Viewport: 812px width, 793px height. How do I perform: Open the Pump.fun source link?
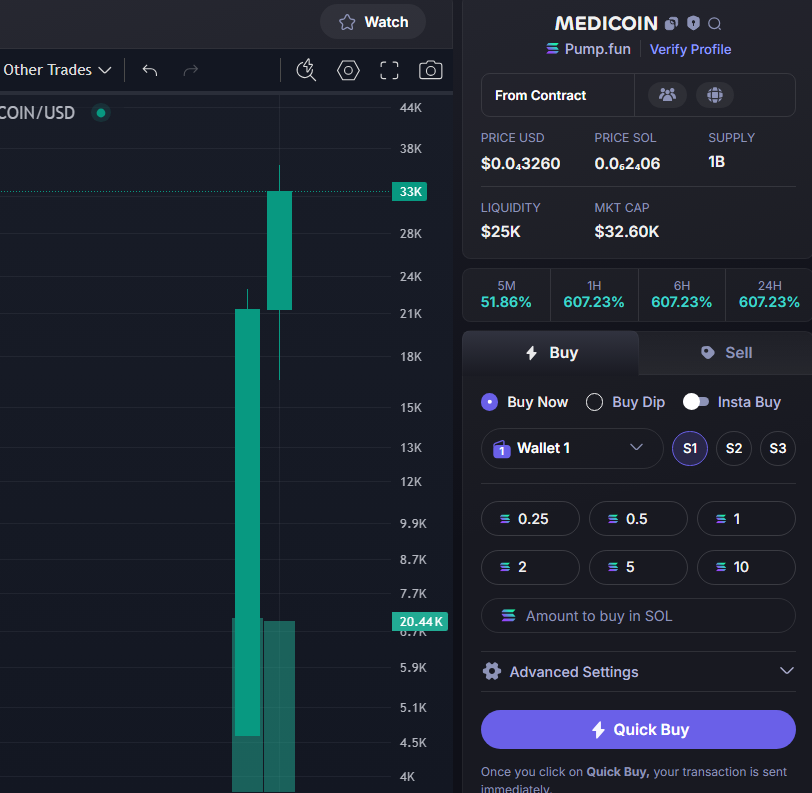point(588,49)
